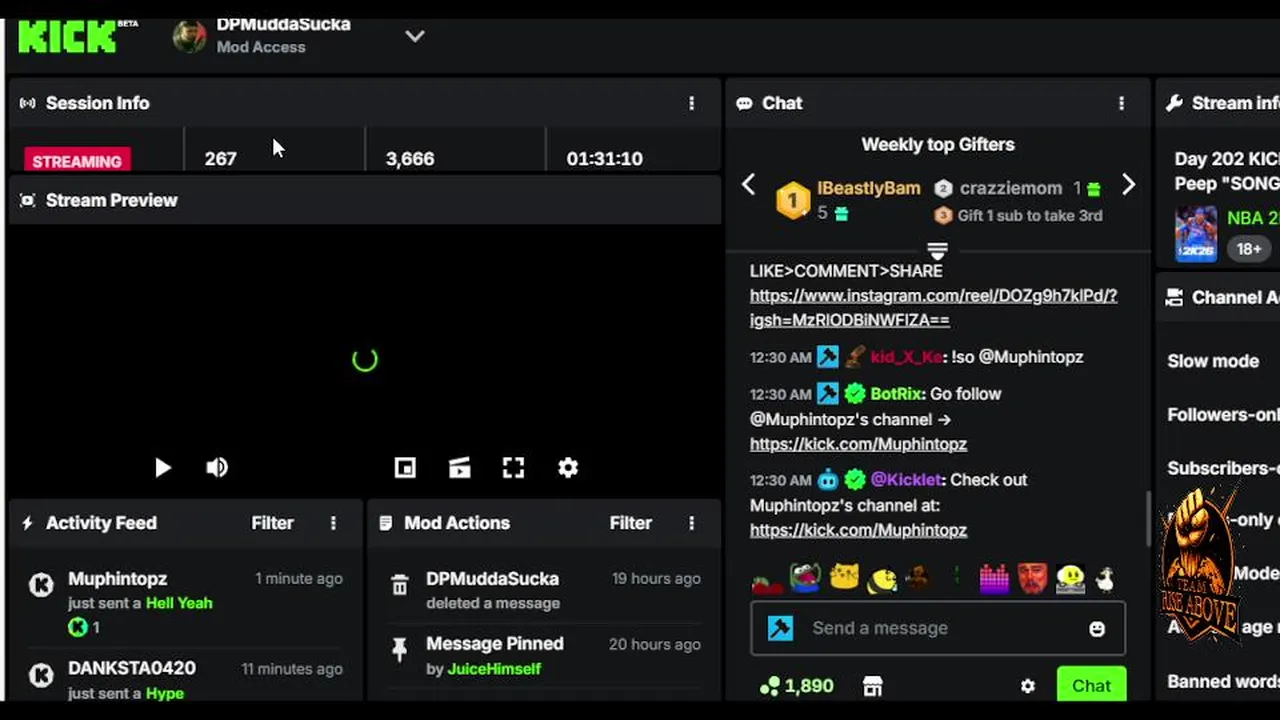1280x720 pixels.
Task: Click the NBA 2K26 game thumbnail
Action: pyautogui.click(x=1196, y=233)
